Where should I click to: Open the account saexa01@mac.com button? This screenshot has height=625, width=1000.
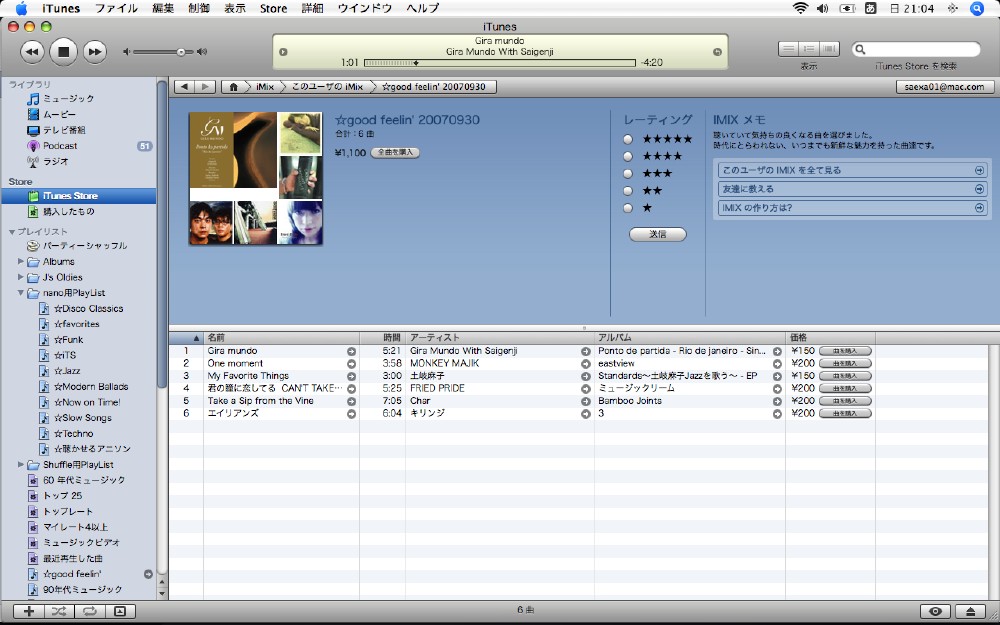[945, 87]
